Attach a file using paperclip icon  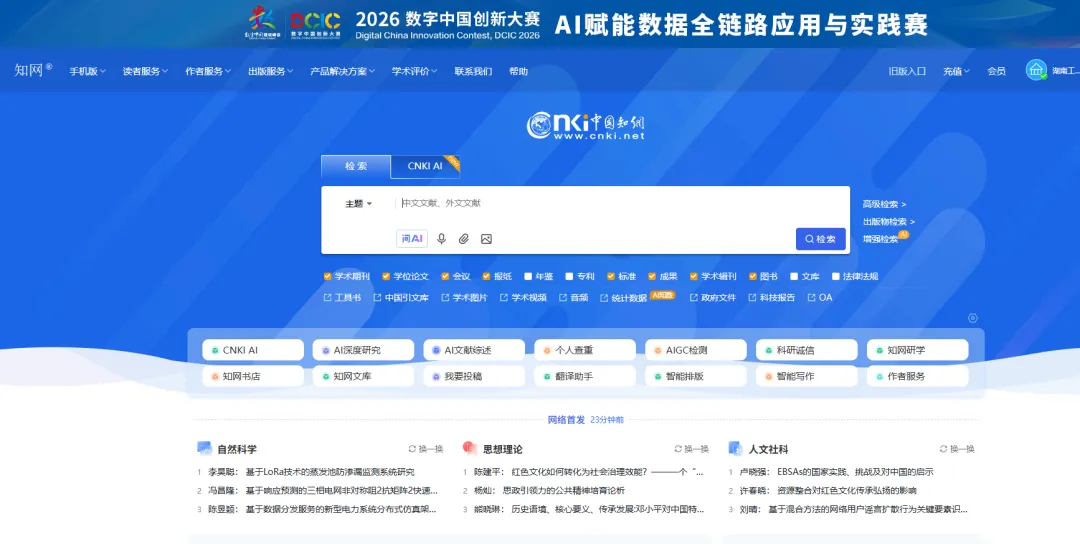click(x=464, y=239)
